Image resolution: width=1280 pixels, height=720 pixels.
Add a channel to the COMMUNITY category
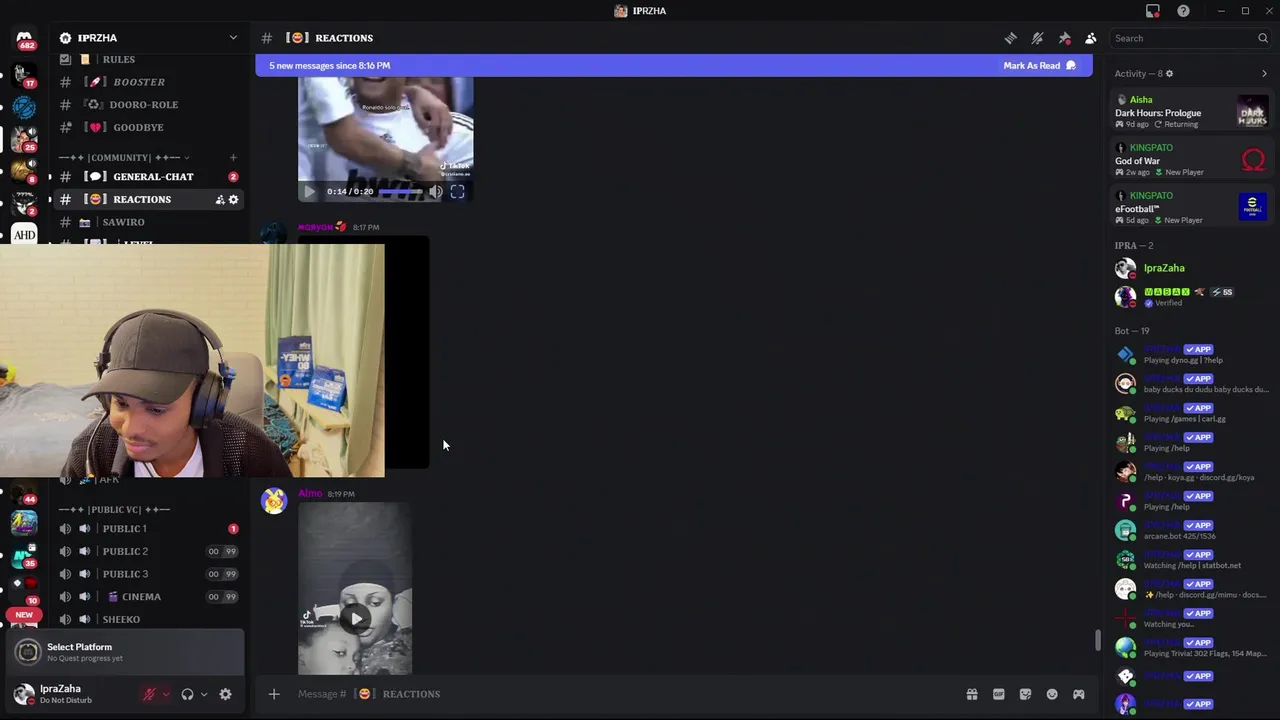pos(233,157)
